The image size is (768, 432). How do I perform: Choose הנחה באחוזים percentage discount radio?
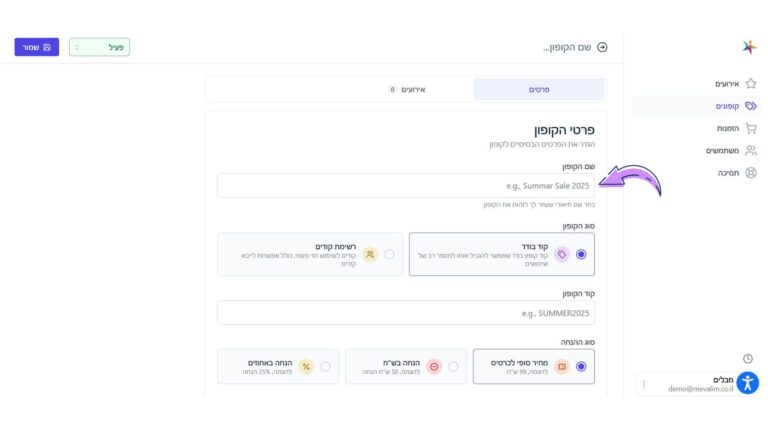326,366
